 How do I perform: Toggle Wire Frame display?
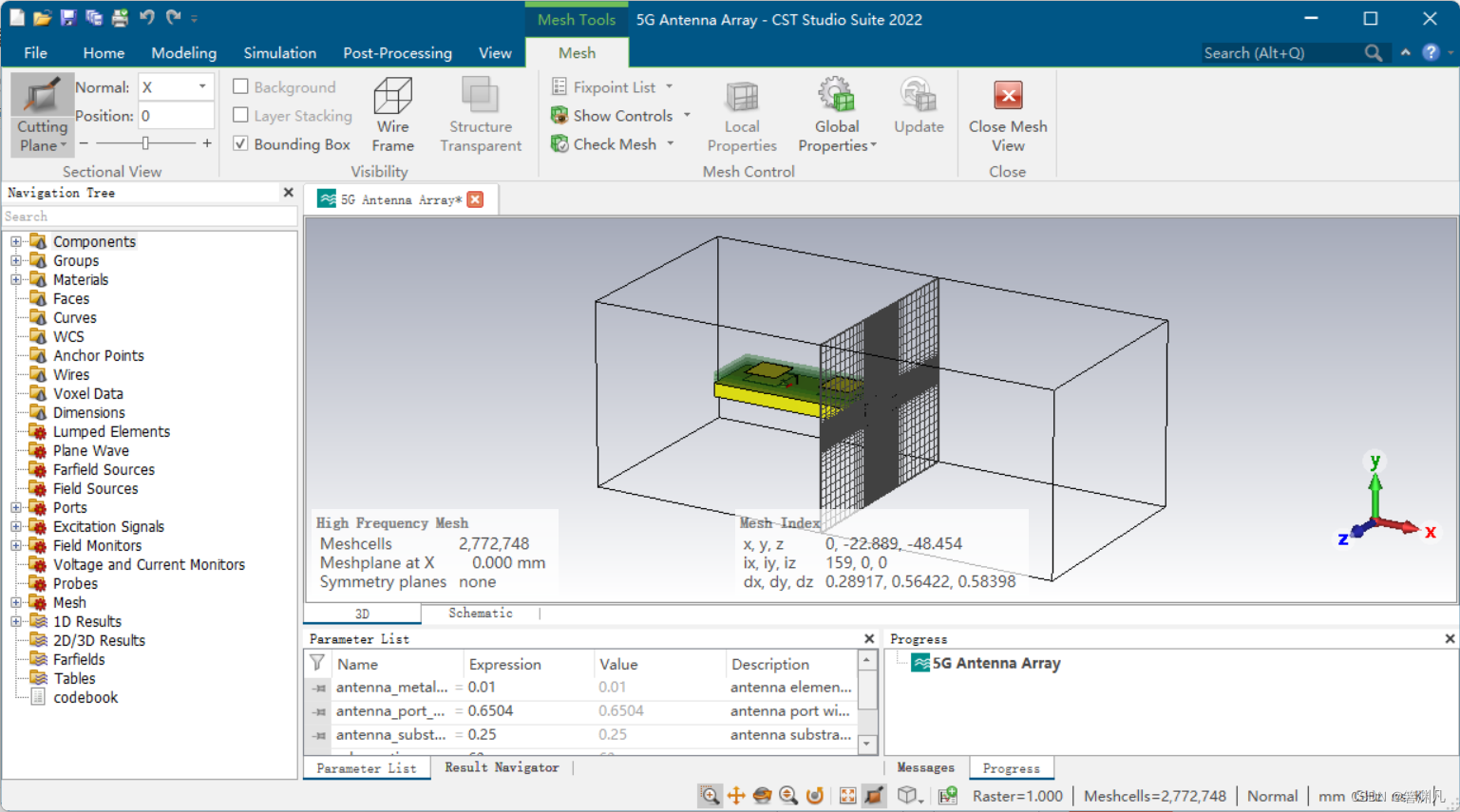coord(392,115)
